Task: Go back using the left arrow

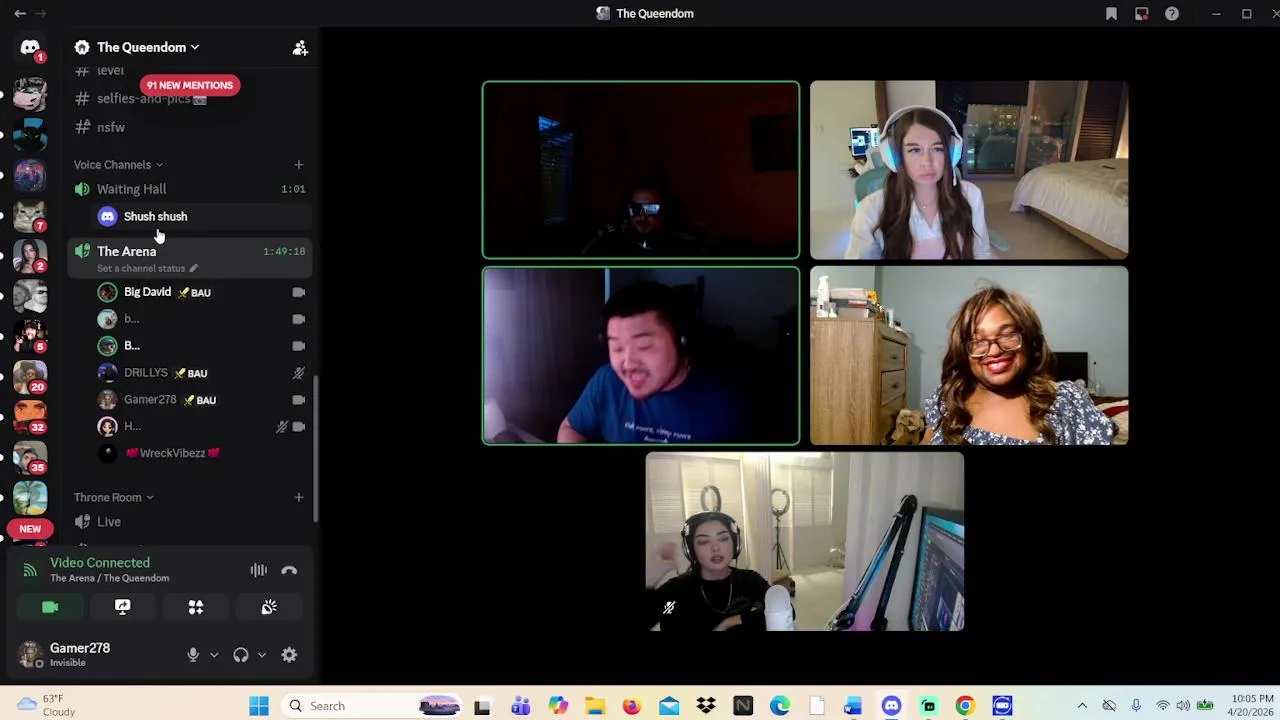Action: [x=19, y=13]
